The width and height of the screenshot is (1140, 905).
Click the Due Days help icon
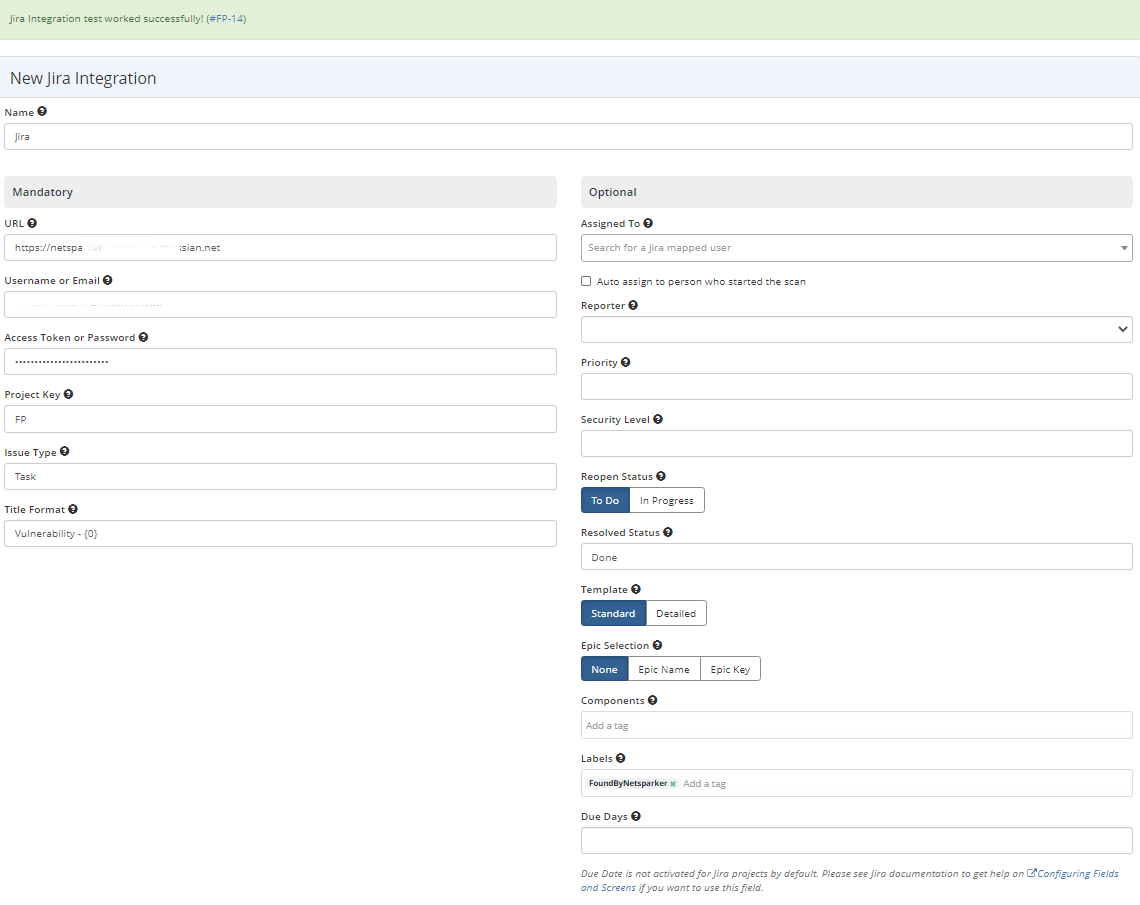[x=636, y=816]
